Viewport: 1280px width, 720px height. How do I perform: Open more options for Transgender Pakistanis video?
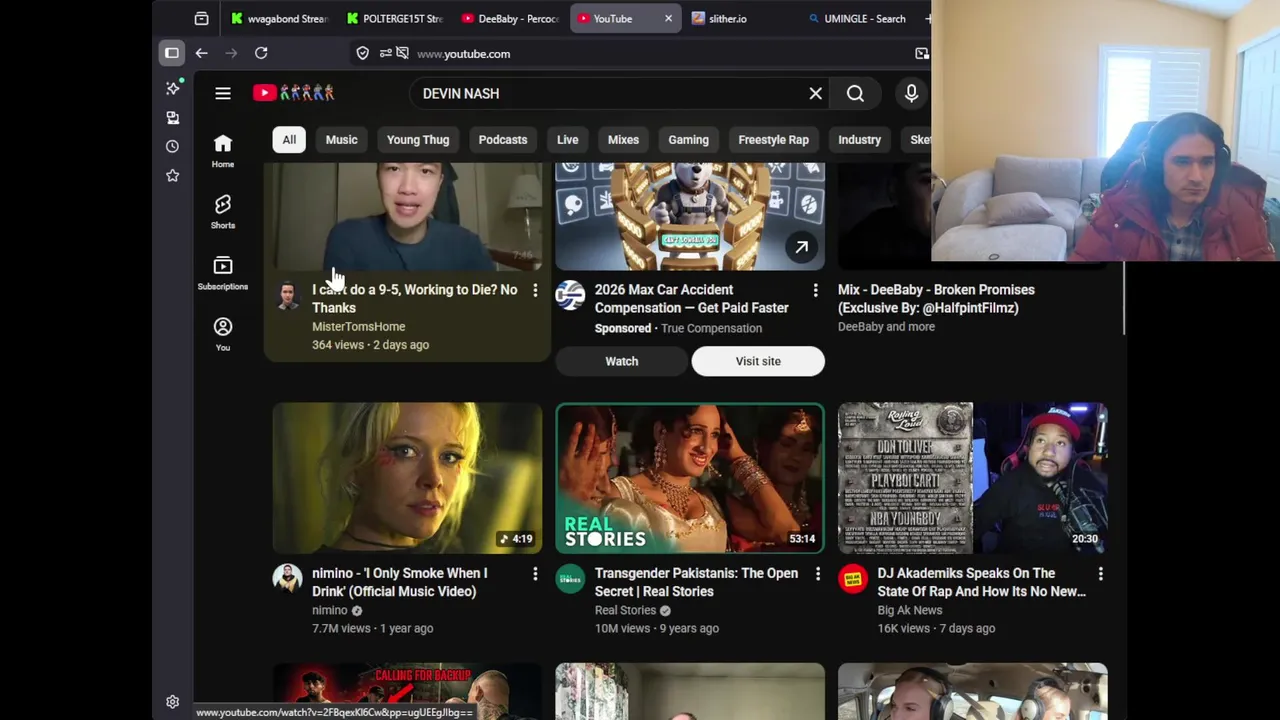click(x=817, y=574)
